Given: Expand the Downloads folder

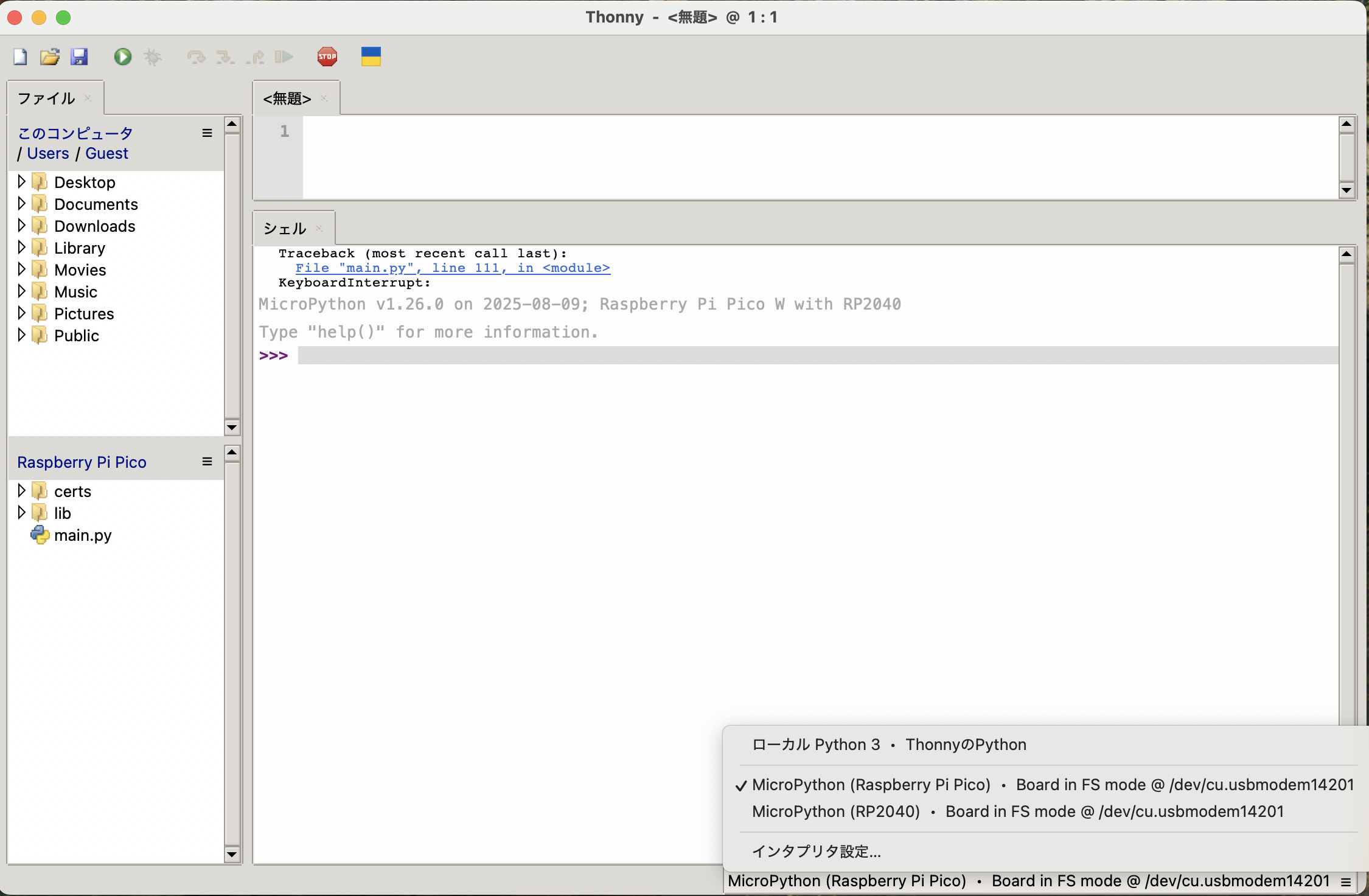Looking at the screenshot, I should pyautogui.click(x=21, y=226).
